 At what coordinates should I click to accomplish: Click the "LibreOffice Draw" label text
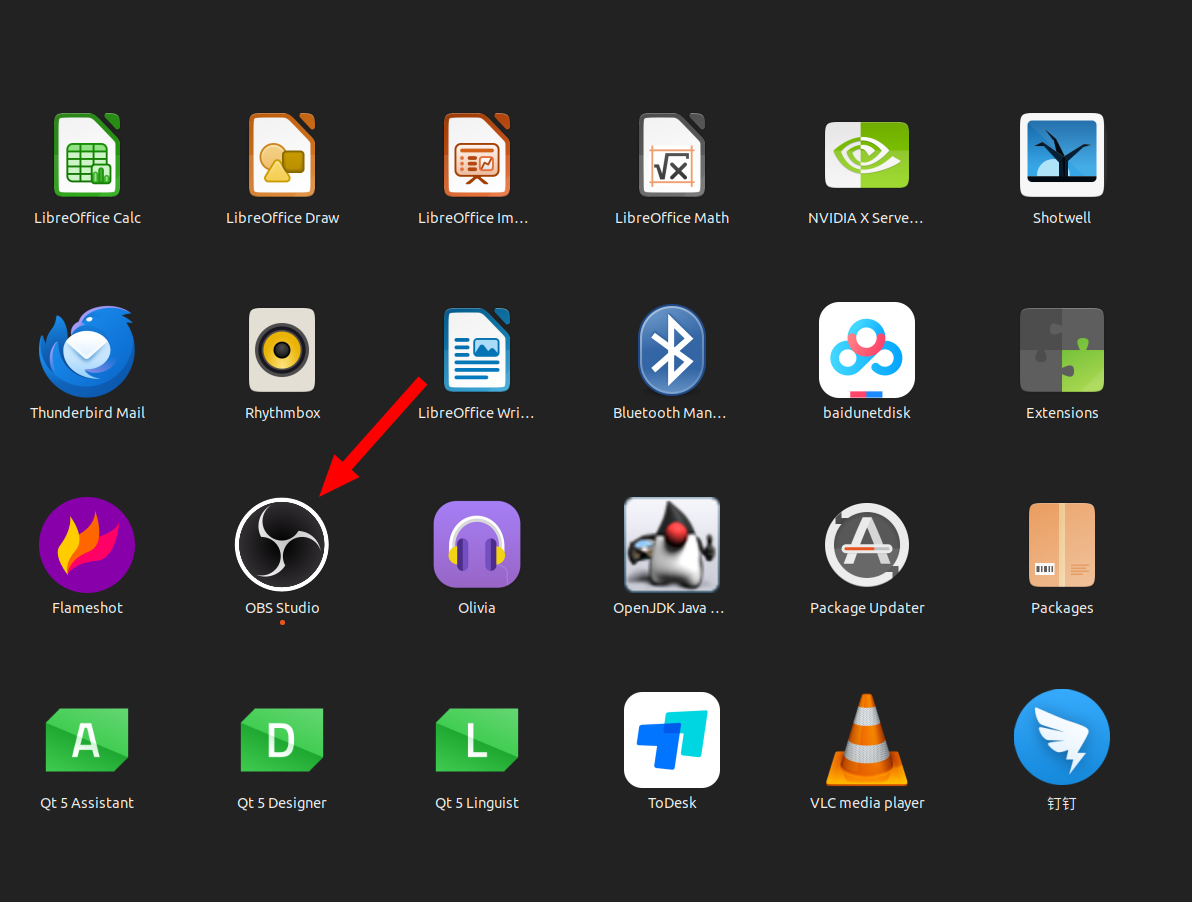click(282, 218)
